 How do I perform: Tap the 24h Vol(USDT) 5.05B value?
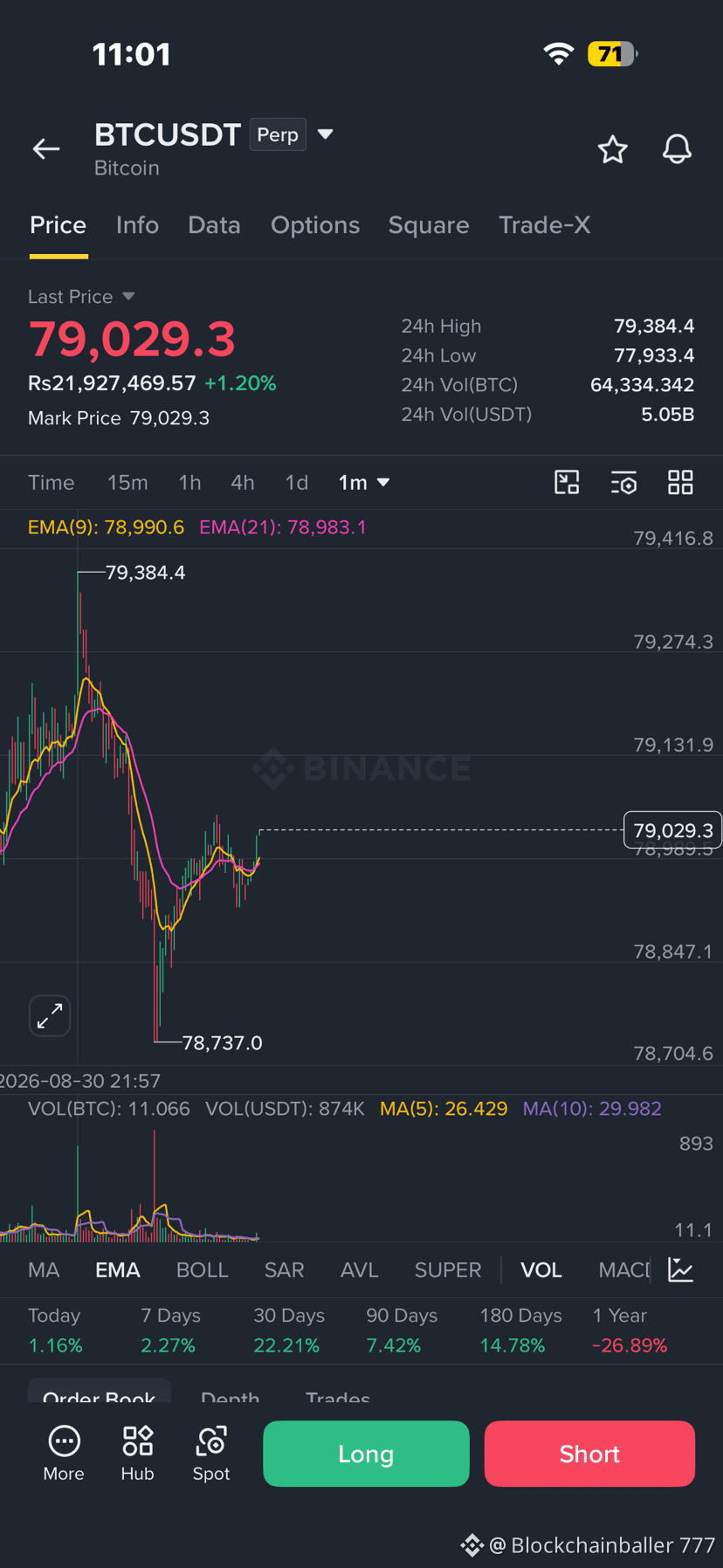click(668, 414)
